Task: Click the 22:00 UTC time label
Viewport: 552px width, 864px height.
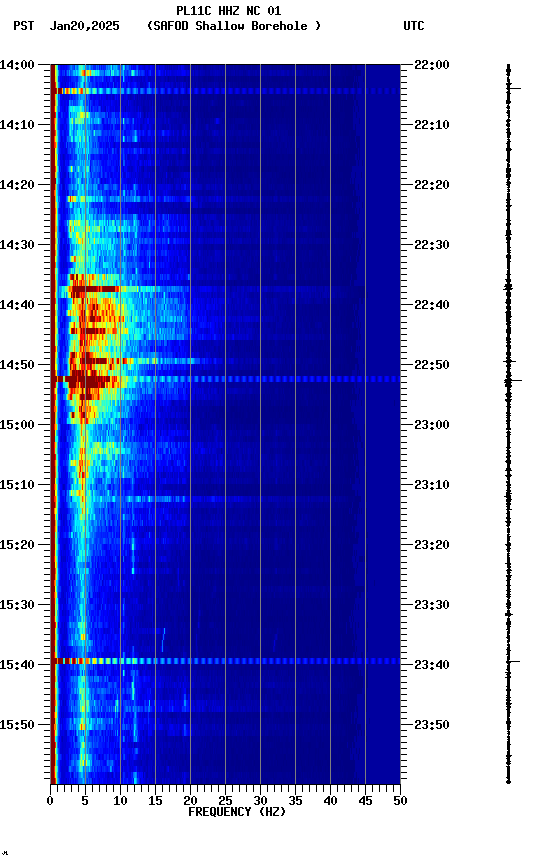Action: click(432, 65)
